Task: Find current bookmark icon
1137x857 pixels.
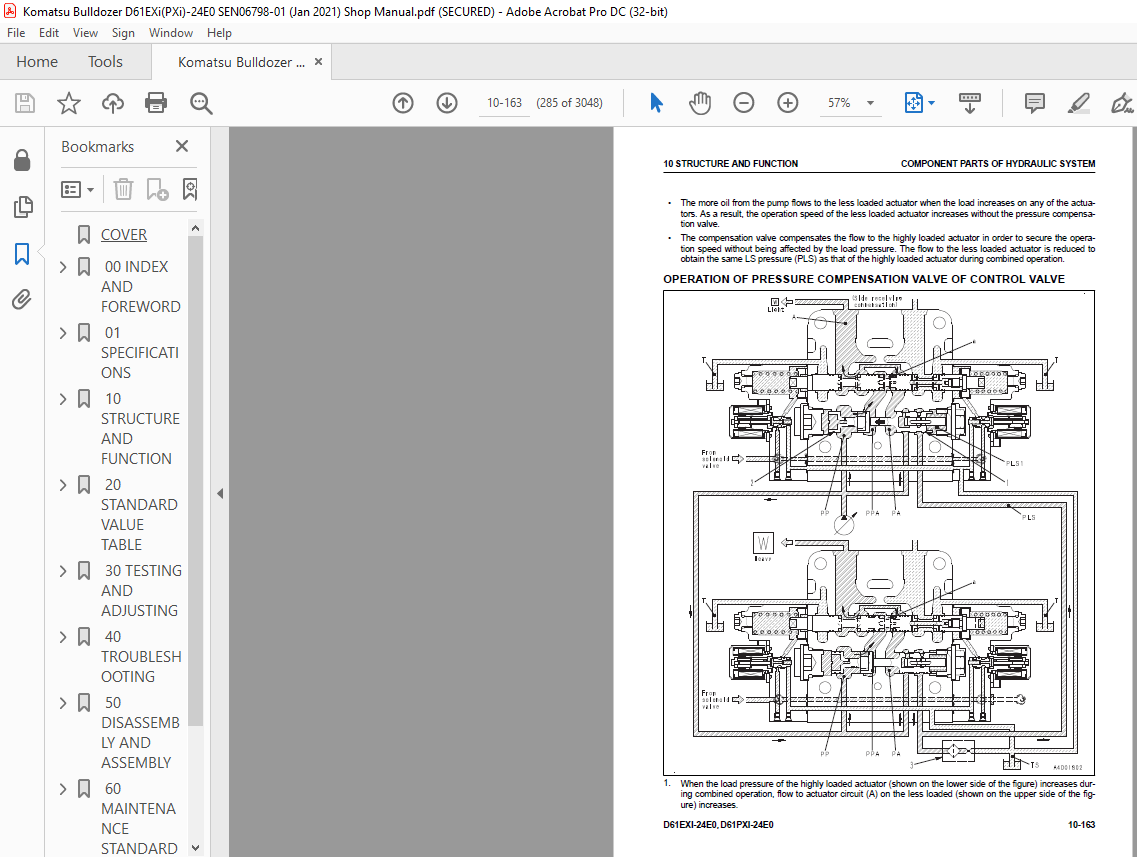Action: [190, 189]
